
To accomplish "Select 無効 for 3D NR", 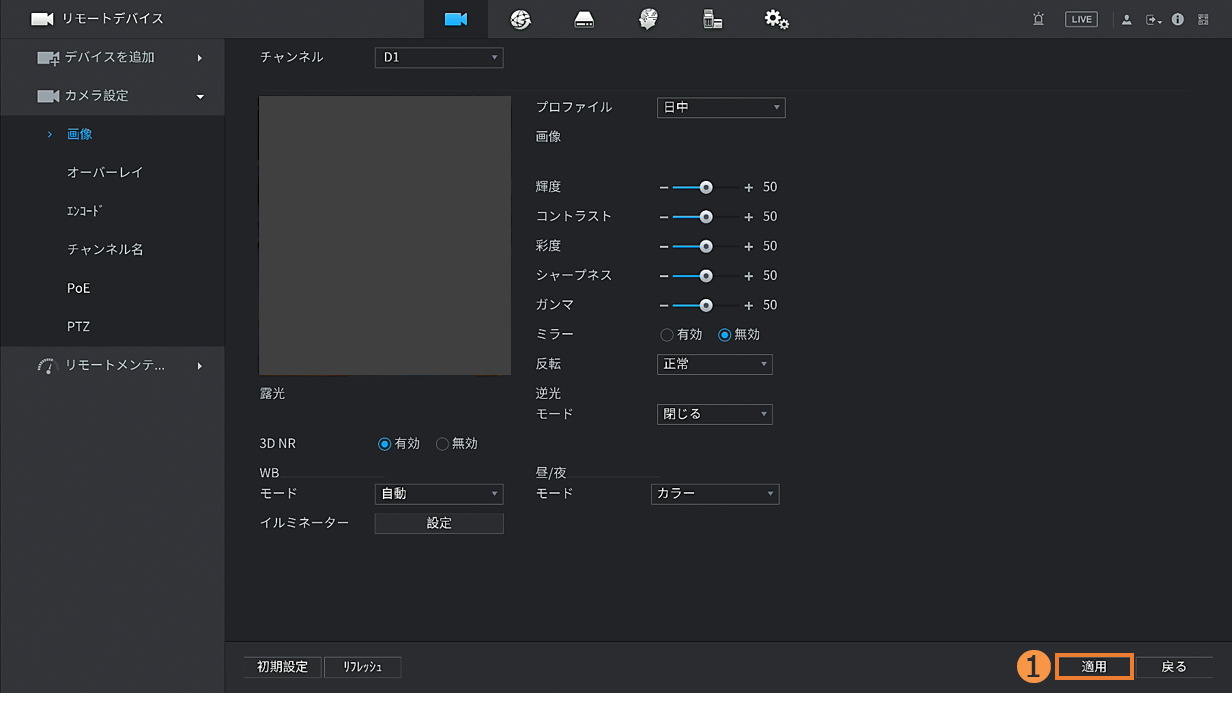I will (443, 444).
